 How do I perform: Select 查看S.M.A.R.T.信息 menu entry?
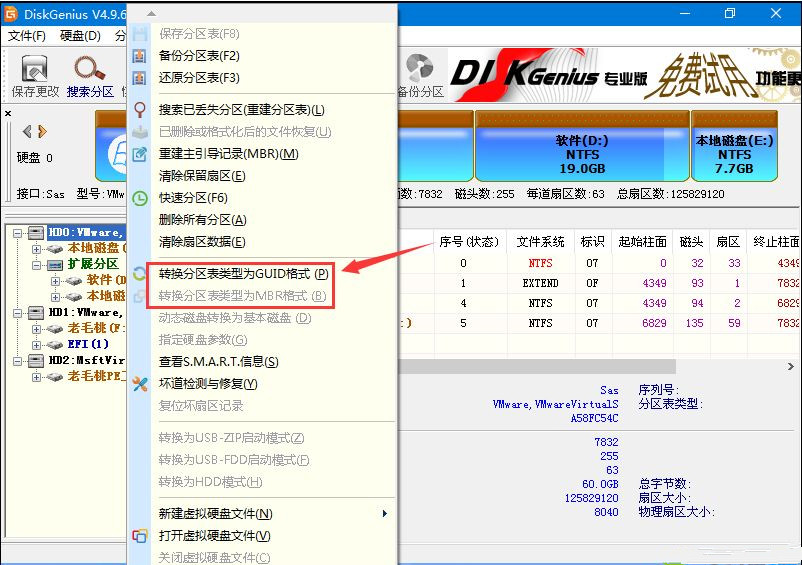click(218, 362)
